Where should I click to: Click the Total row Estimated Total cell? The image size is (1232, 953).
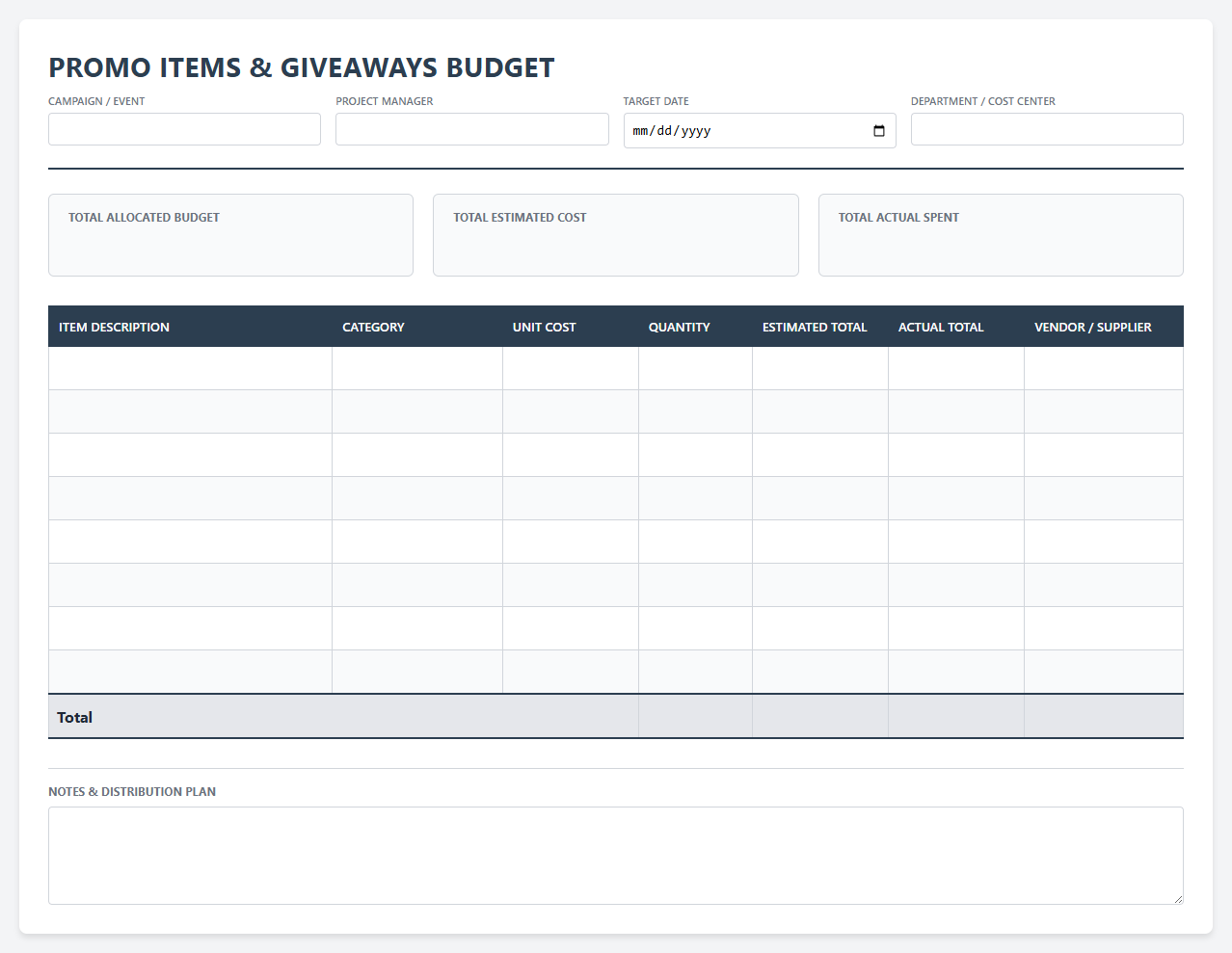(820, 717)
